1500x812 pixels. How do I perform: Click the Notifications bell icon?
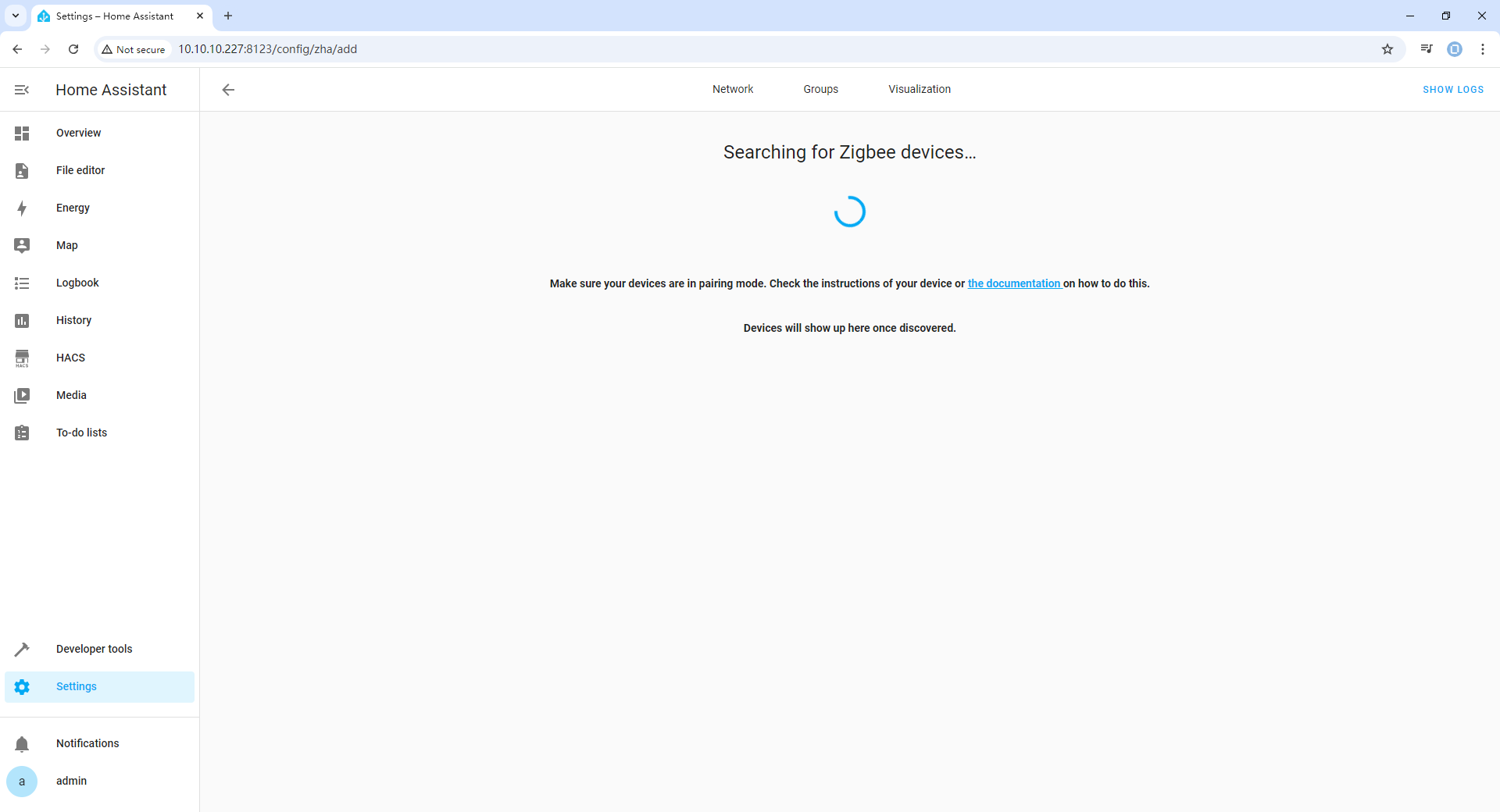22,744
